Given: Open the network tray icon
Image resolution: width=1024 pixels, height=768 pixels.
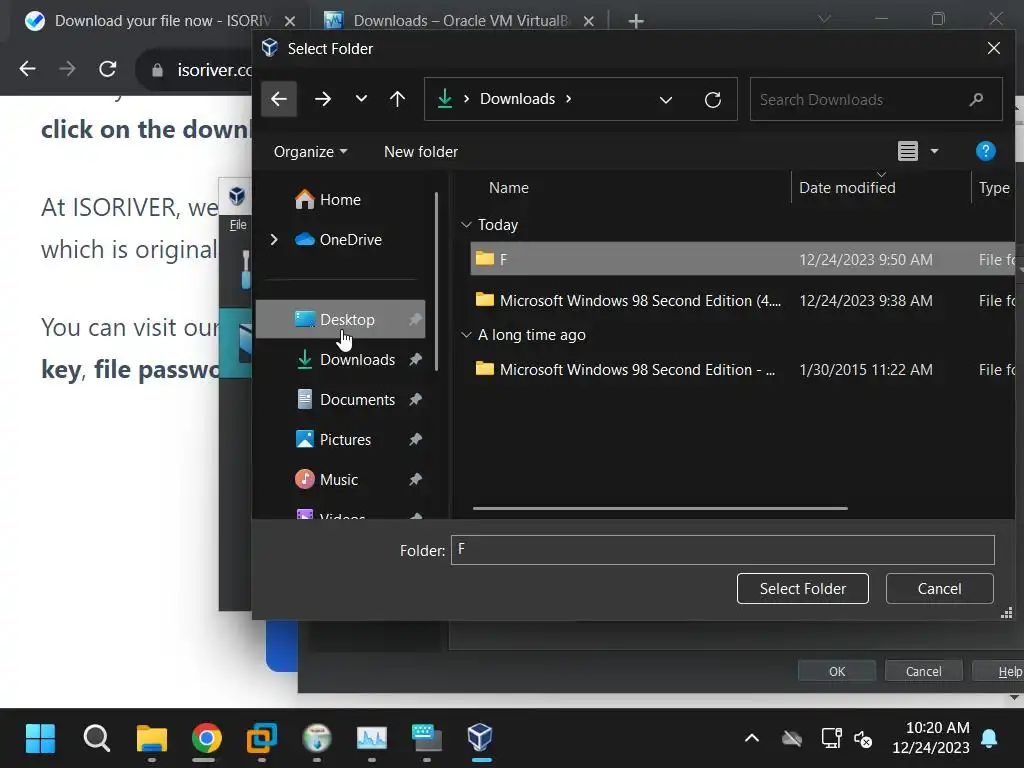Looking at the screenshot, I should tap(831, 738).
